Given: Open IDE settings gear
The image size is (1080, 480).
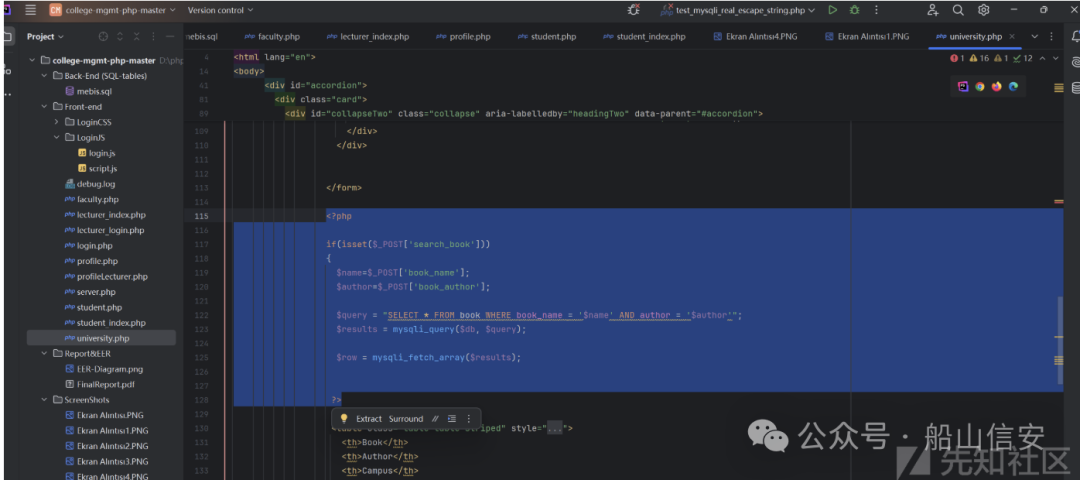Looking at the screenshot, I should click(x=984, y=10).
